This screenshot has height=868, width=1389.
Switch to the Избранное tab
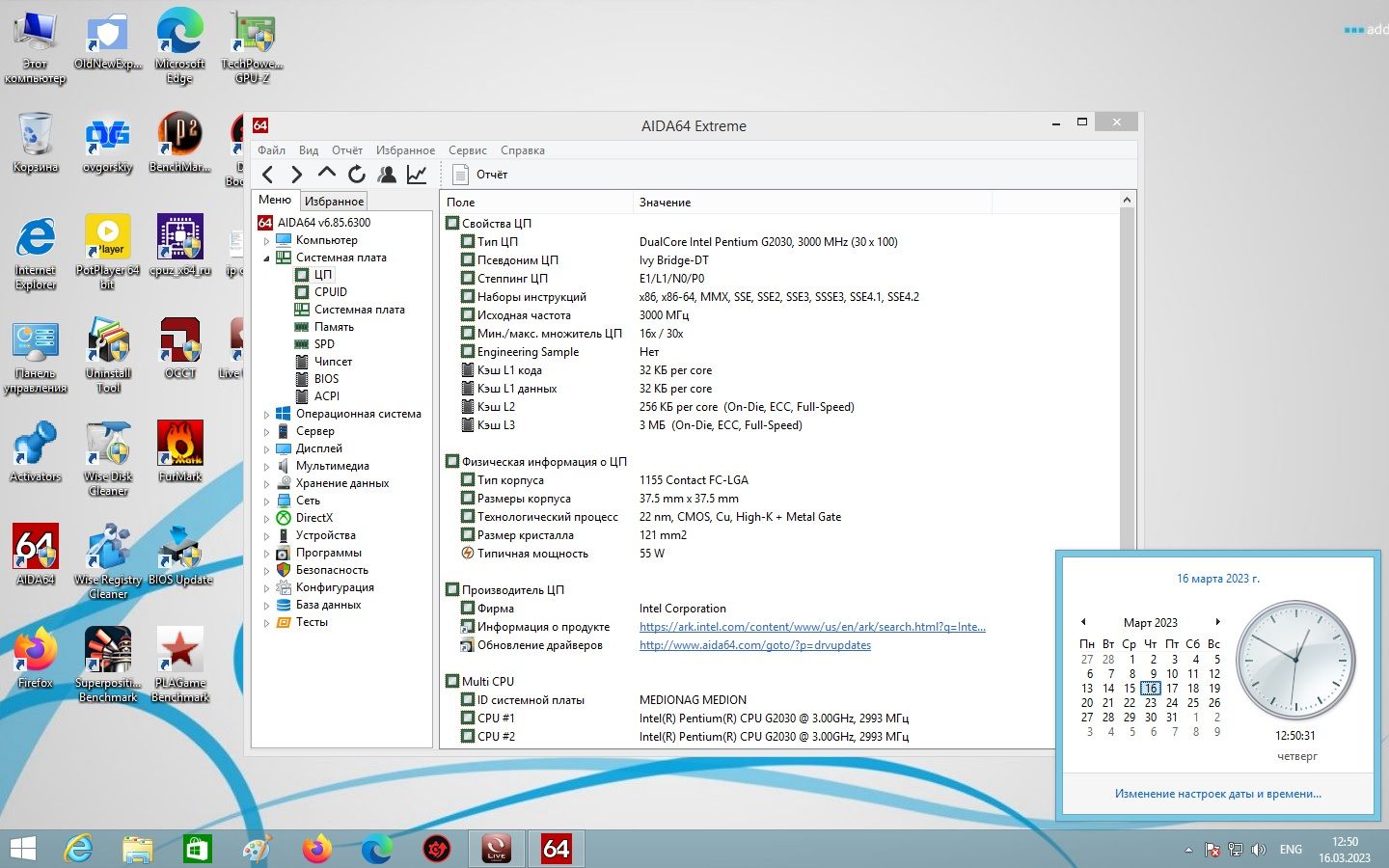pos(334,202)
